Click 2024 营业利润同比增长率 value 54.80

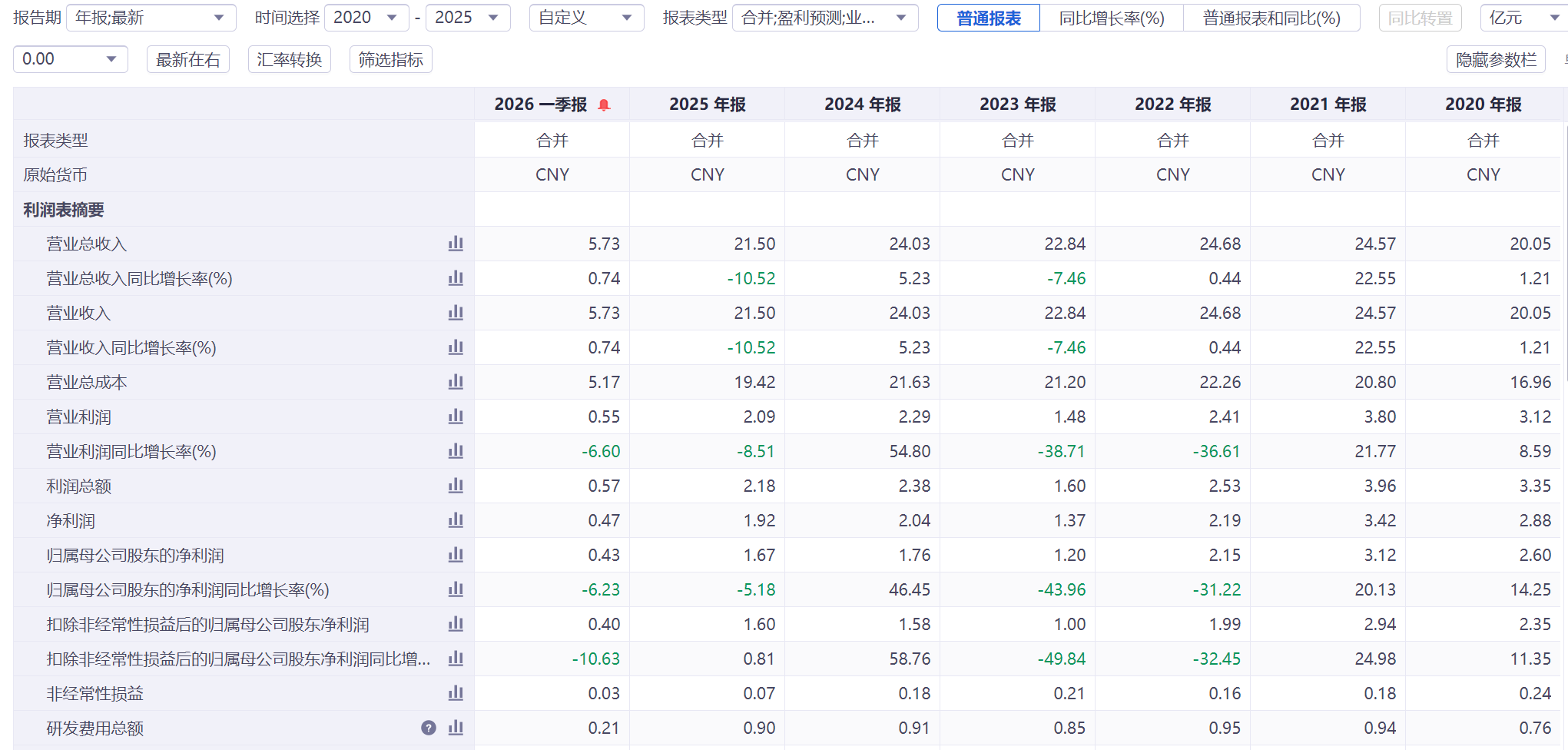point(910,451)
